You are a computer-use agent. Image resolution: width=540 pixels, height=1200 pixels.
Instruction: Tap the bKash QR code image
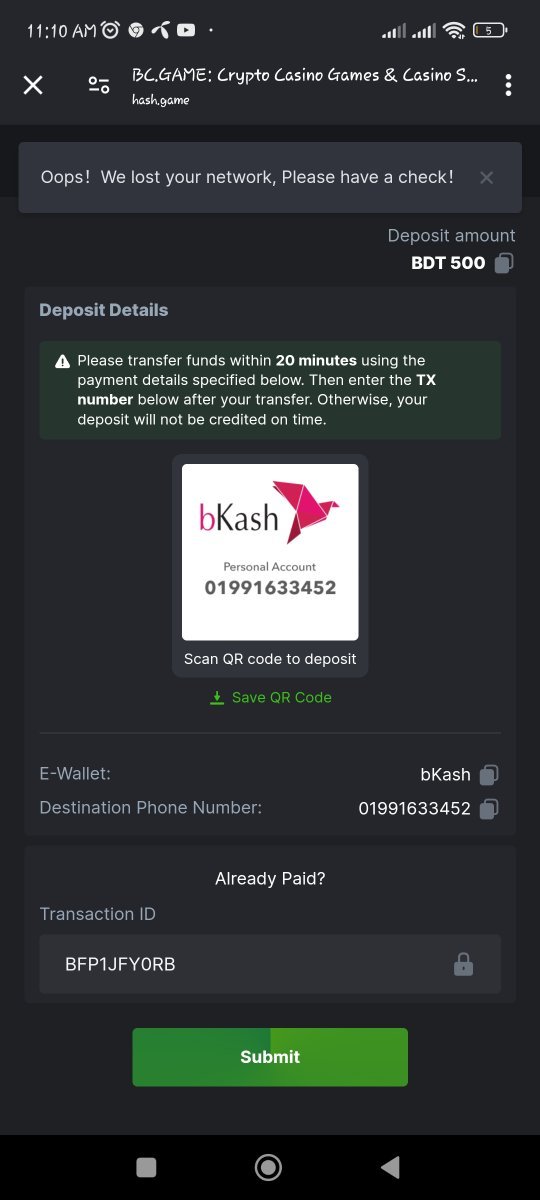[270, 552]
